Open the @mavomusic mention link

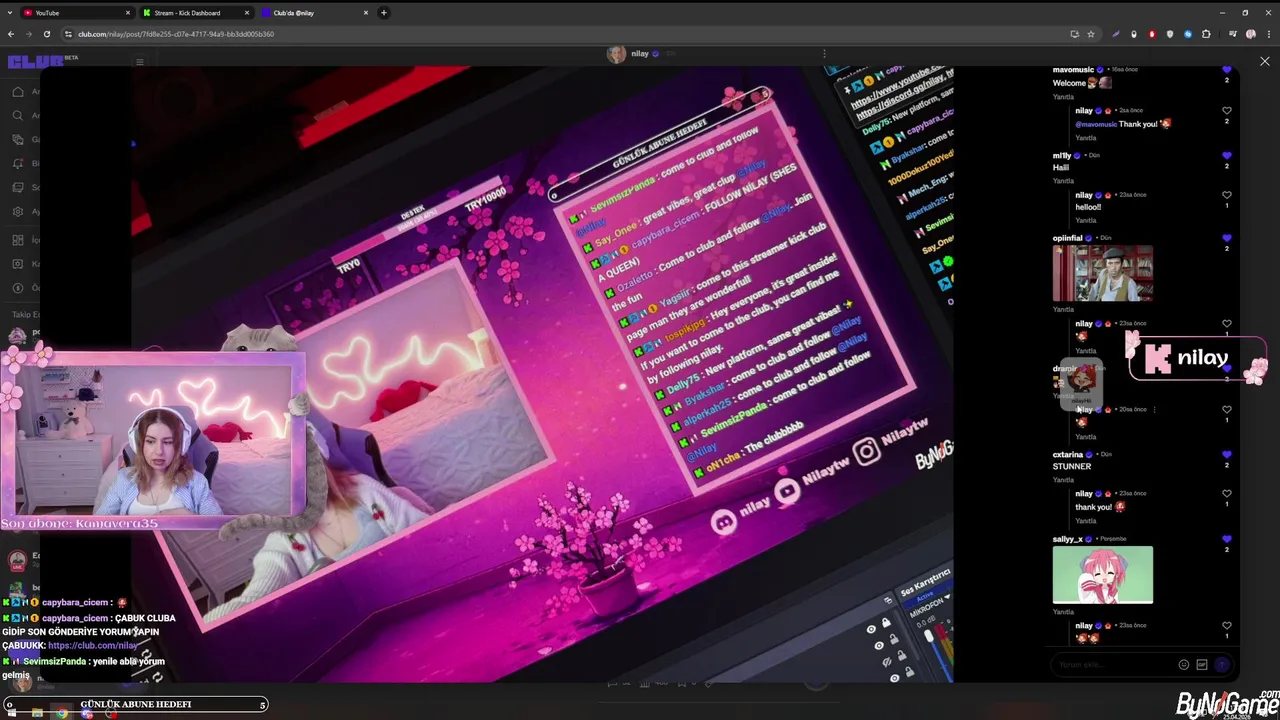click(x=1096, y=124)
